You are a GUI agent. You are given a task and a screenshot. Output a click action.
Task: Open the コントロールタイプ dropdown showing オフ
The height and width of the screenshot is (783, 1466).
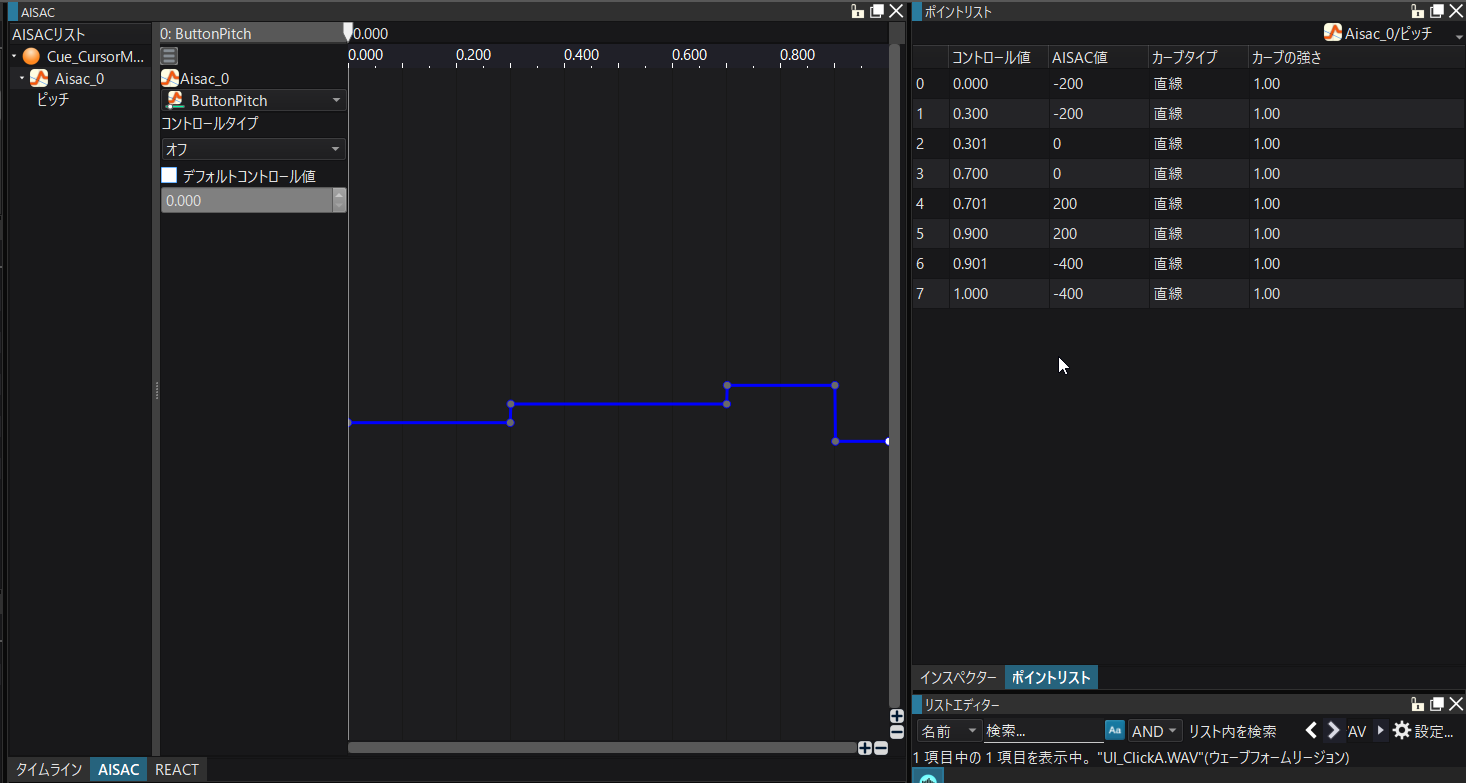click(254, 149)
